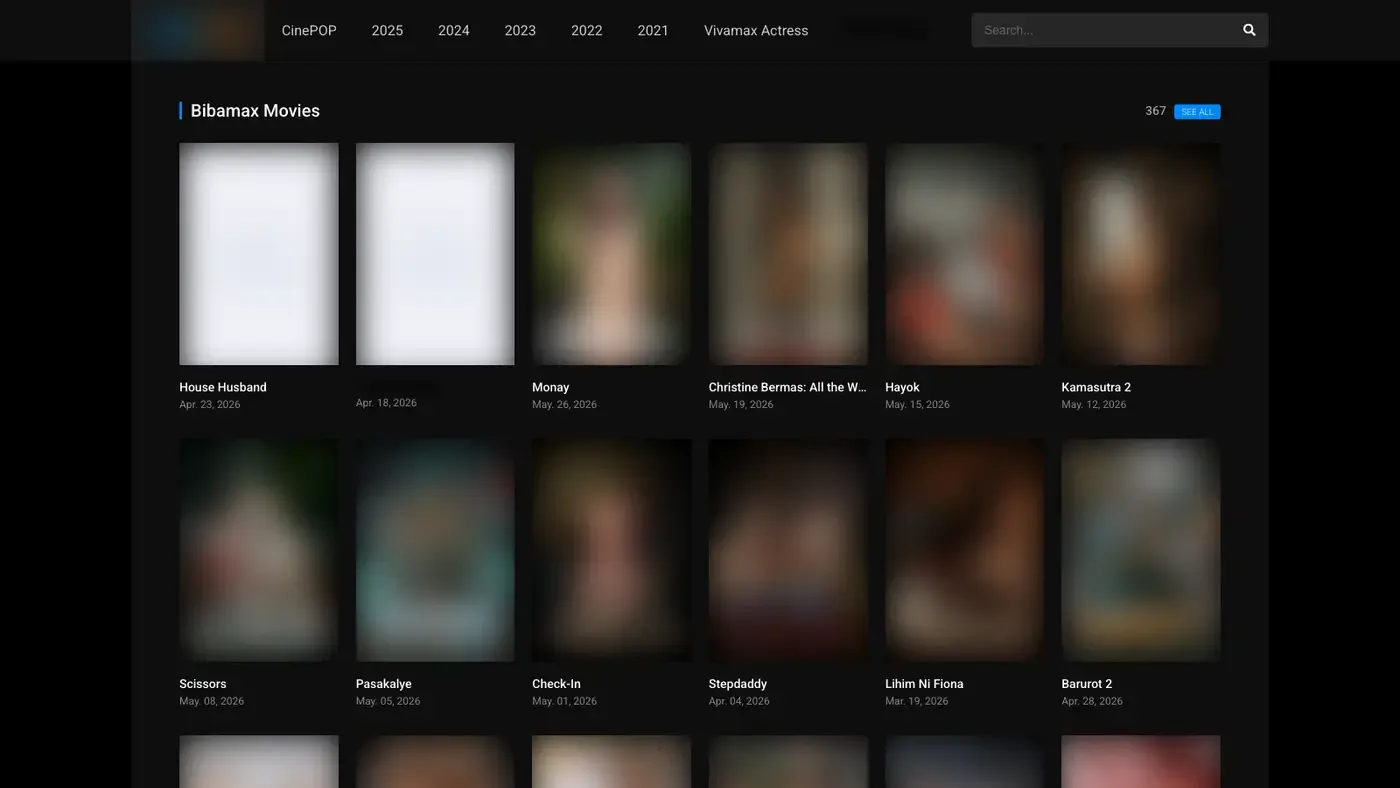Click the Bibamax Movies section heading

[255, 111]
